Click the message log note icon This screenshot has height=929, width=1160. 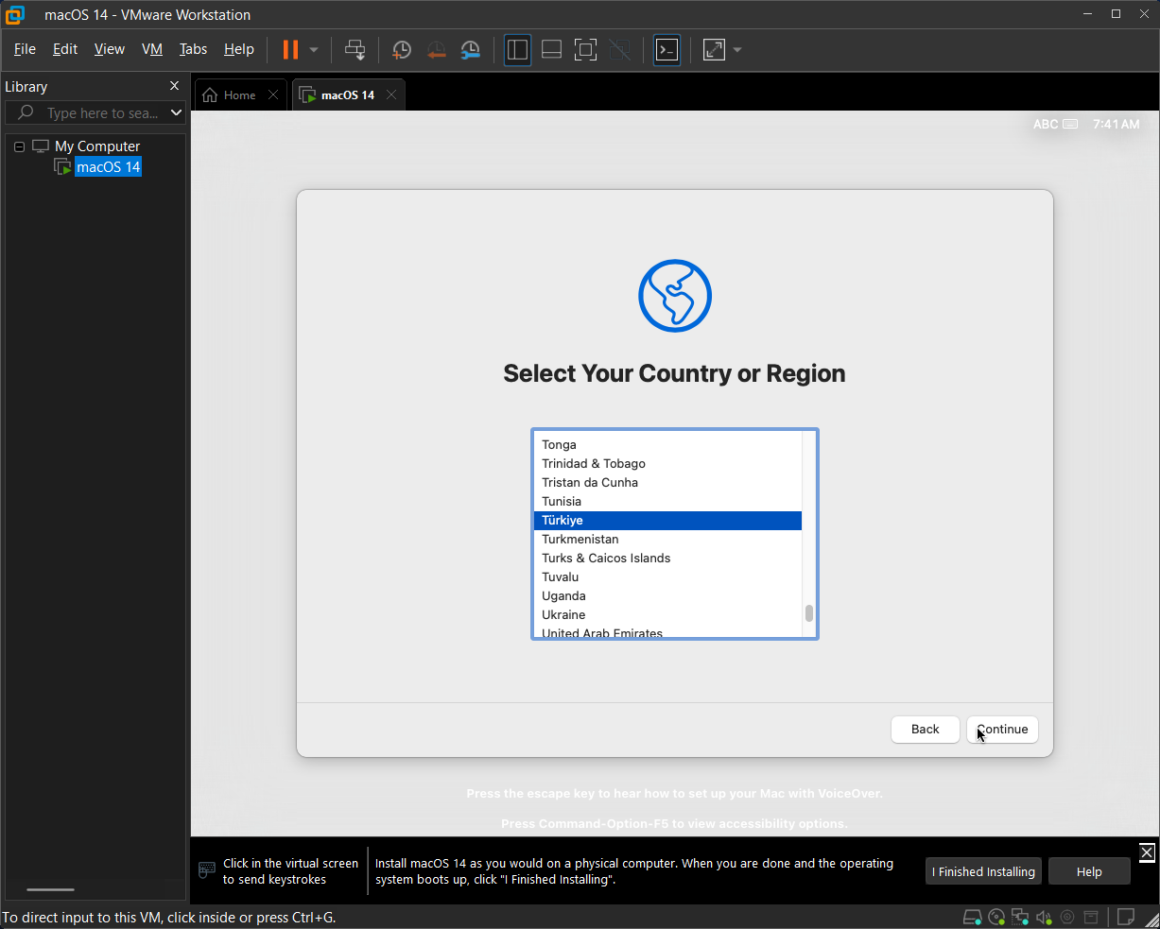tap(1125, 917)
